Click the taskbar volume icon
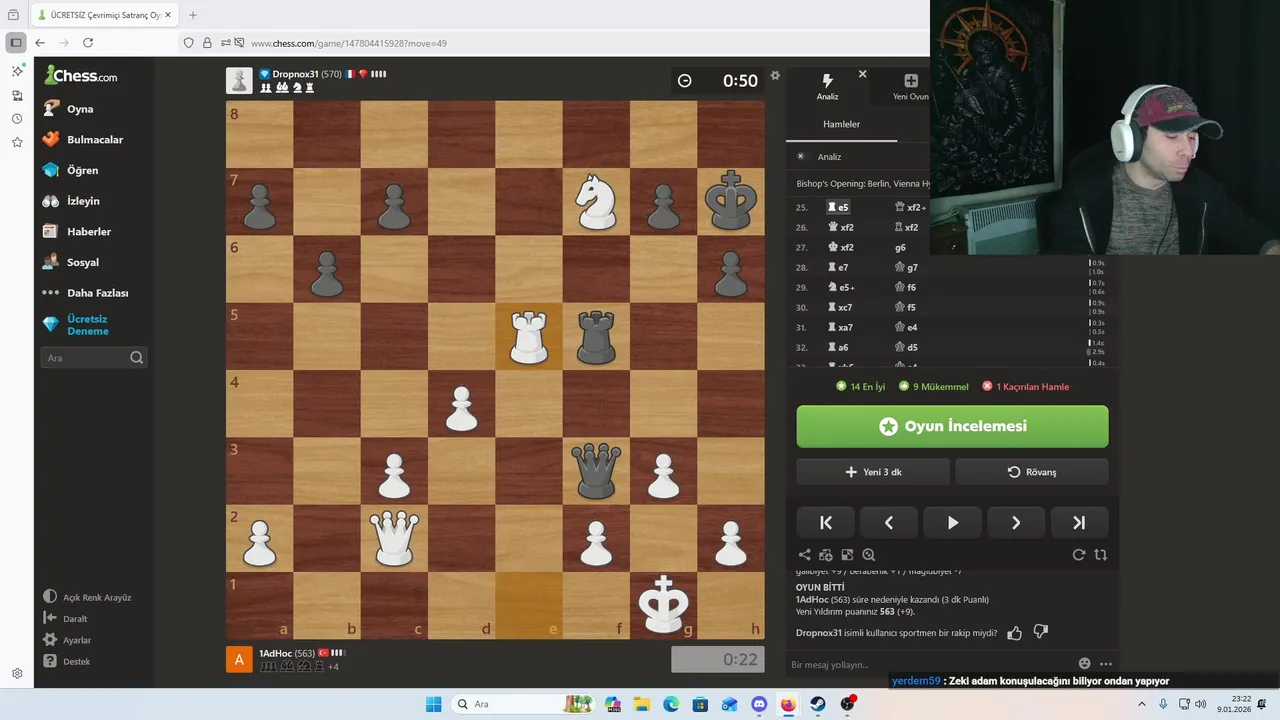 coord(1199,704)
